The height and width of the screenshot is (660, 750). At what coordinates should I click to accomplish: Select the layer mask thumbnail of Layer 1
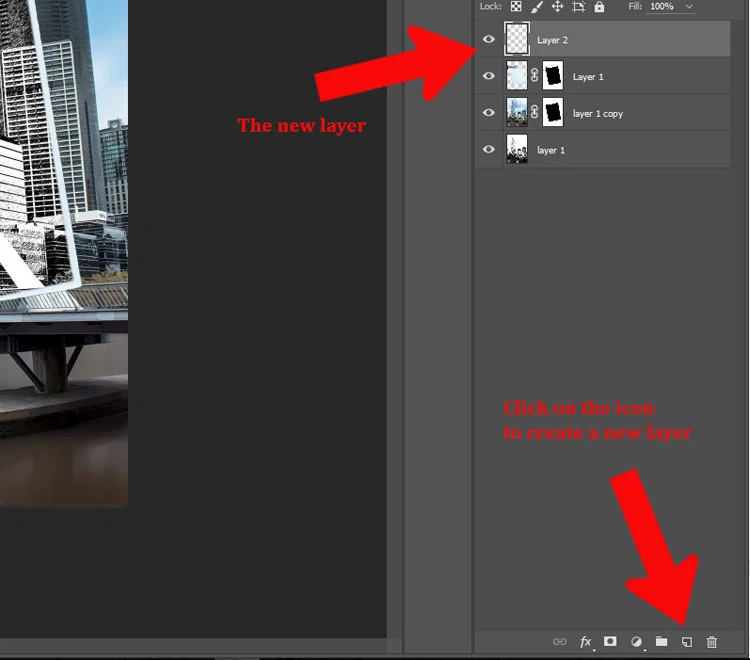(552, 76)
